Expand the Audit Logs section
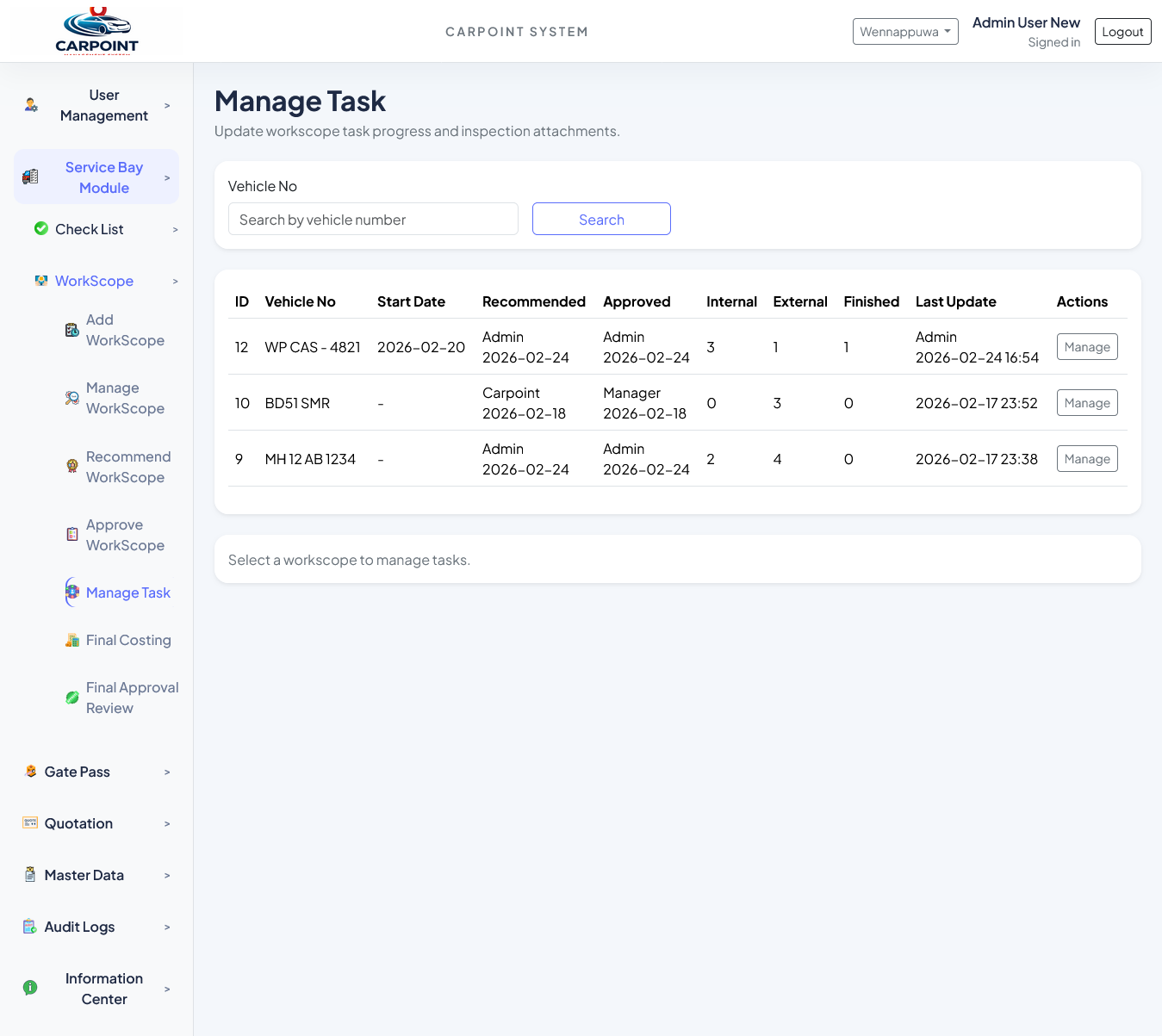 point(79,926)
